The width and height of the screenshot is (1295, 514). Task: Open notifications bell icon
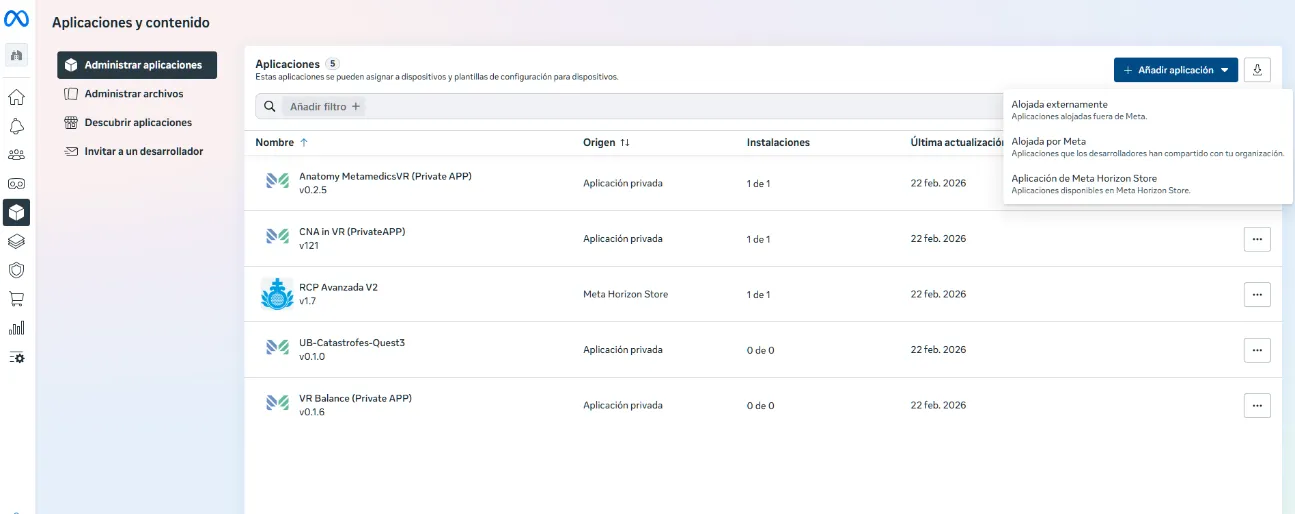click(x=17, y=126)
